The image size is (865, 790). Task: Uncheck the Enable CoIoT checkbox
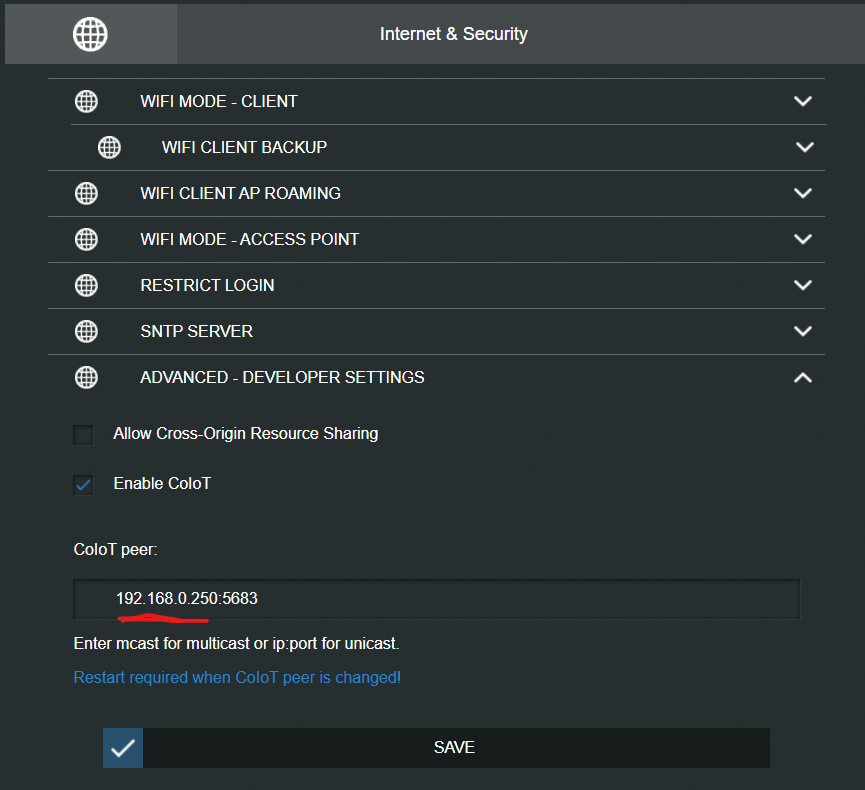pos(83,484)
